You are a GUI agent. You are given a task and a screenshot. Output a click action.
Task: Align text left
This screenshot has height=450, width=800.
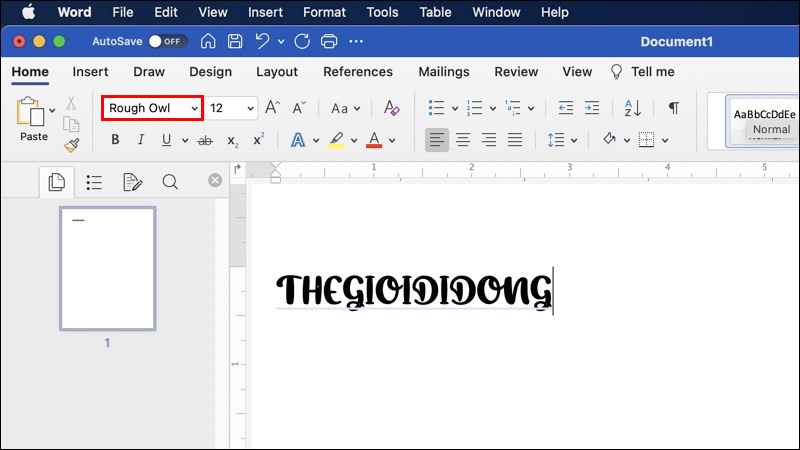click(437, 140)
